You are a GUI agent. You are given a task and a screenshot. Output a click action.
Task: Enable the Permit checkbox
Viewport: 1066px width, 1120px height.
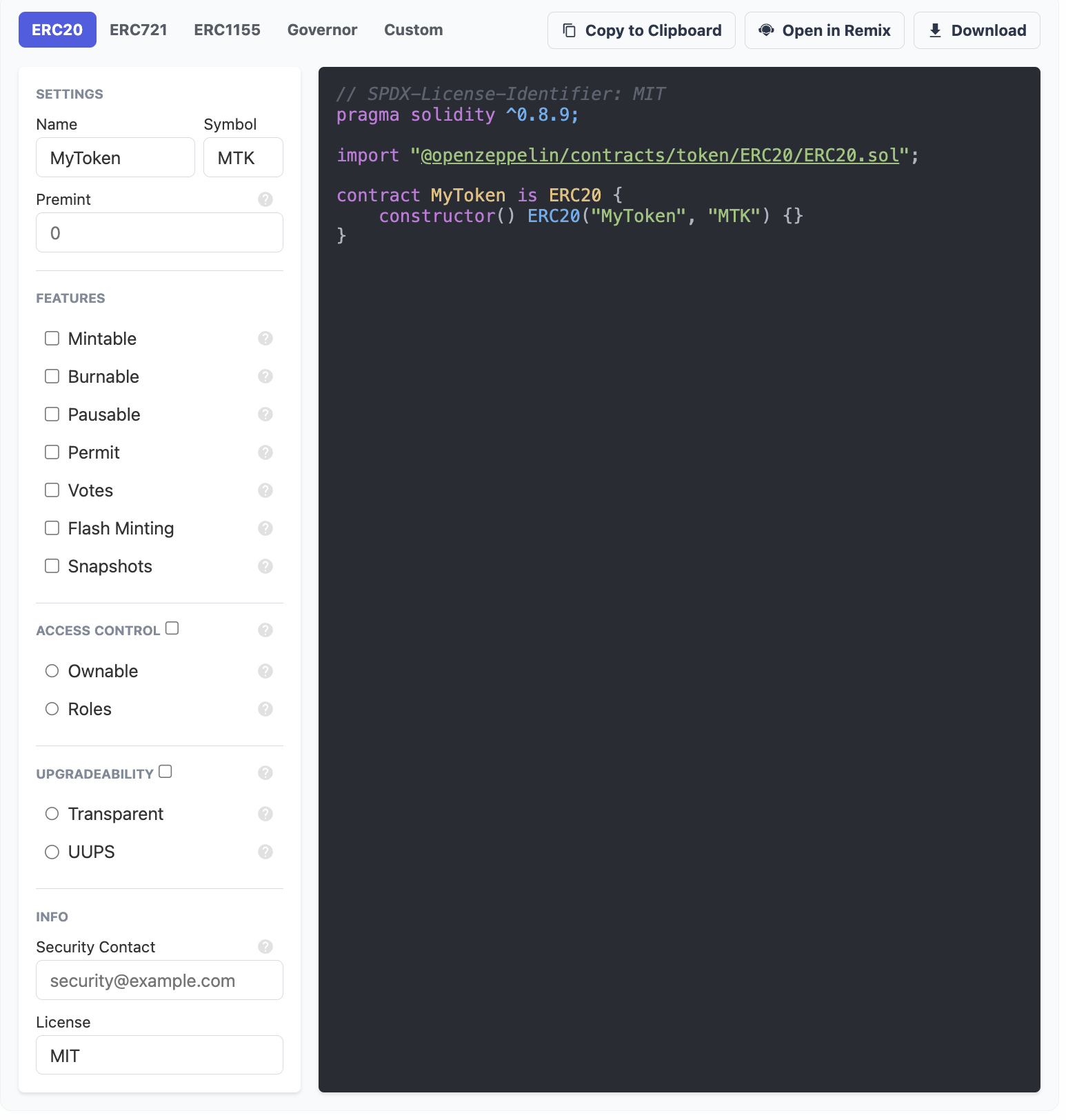[x=52, y=452]
